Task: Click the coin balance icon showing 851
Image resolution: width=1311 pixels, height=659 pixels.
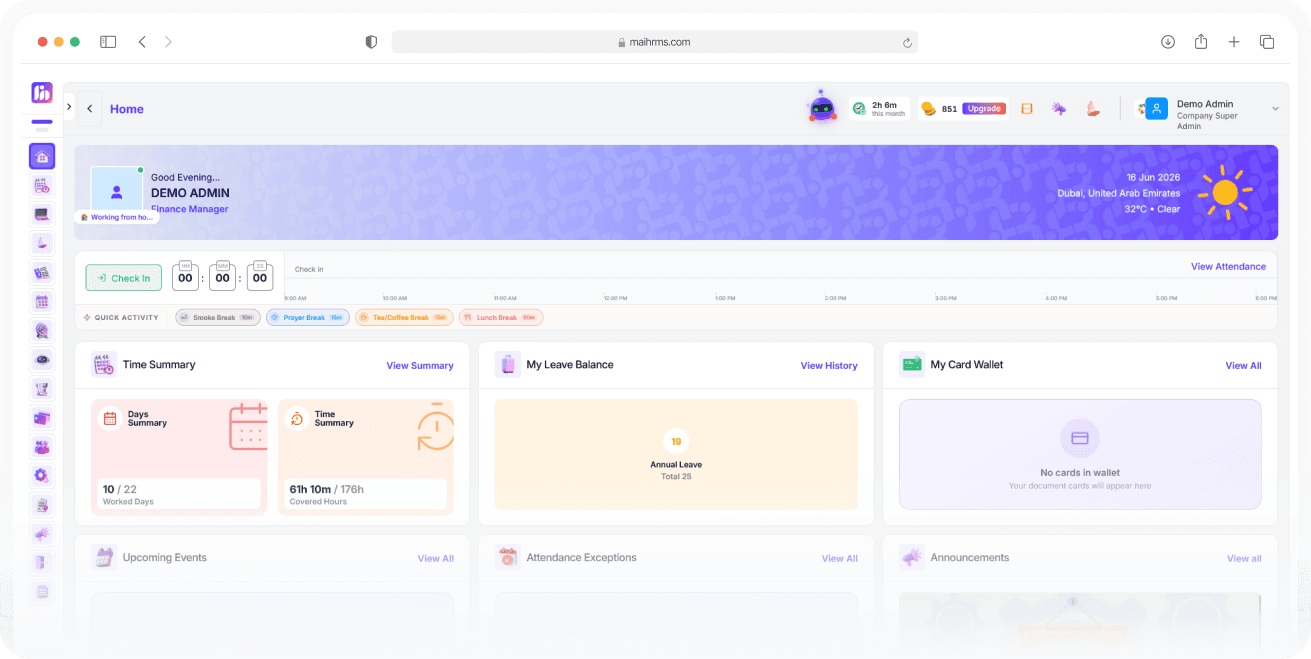Action: [928, 108]
